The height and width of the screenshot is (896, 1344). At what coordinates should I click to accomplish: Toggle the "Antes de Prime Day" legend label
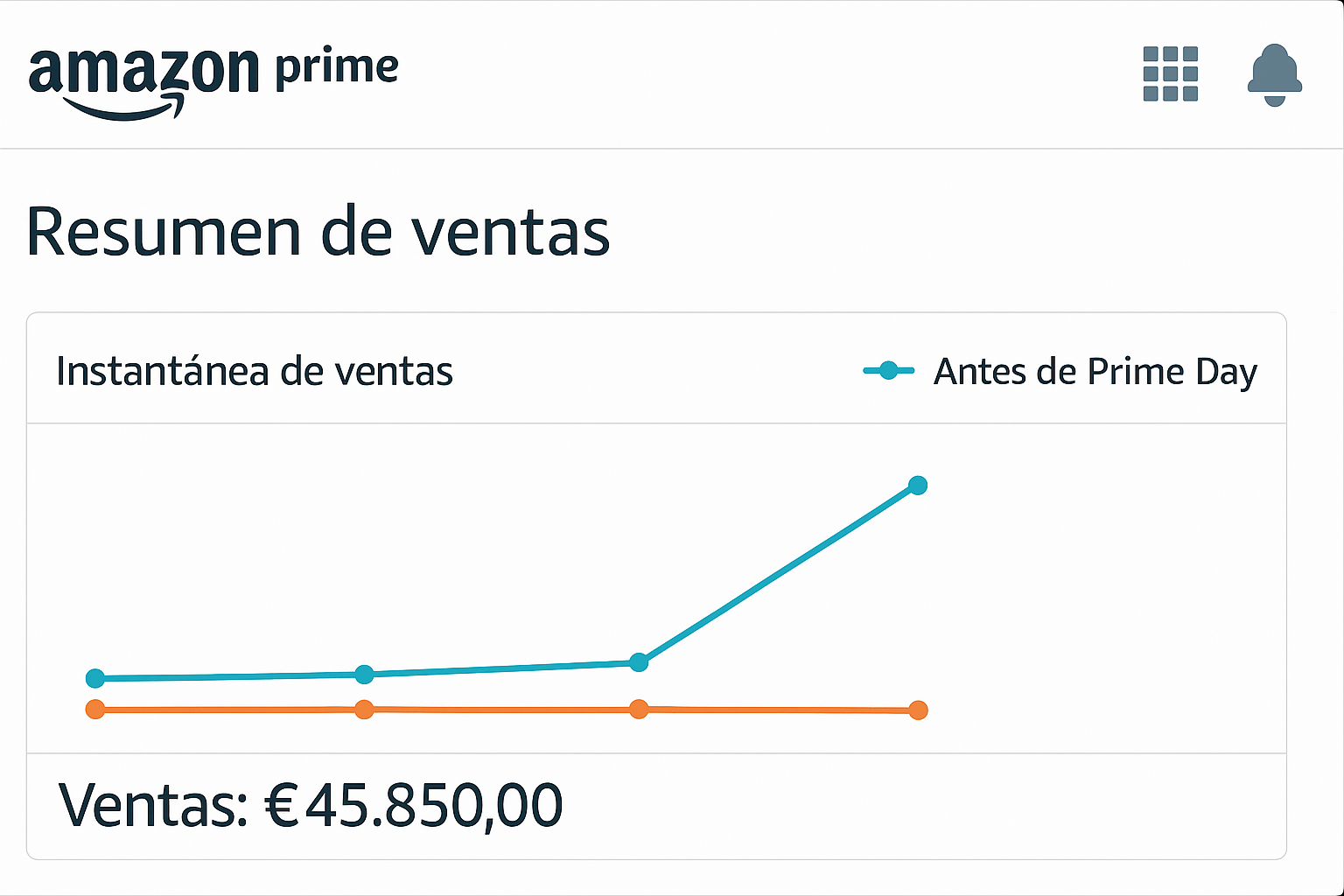tap(1095, 372)
